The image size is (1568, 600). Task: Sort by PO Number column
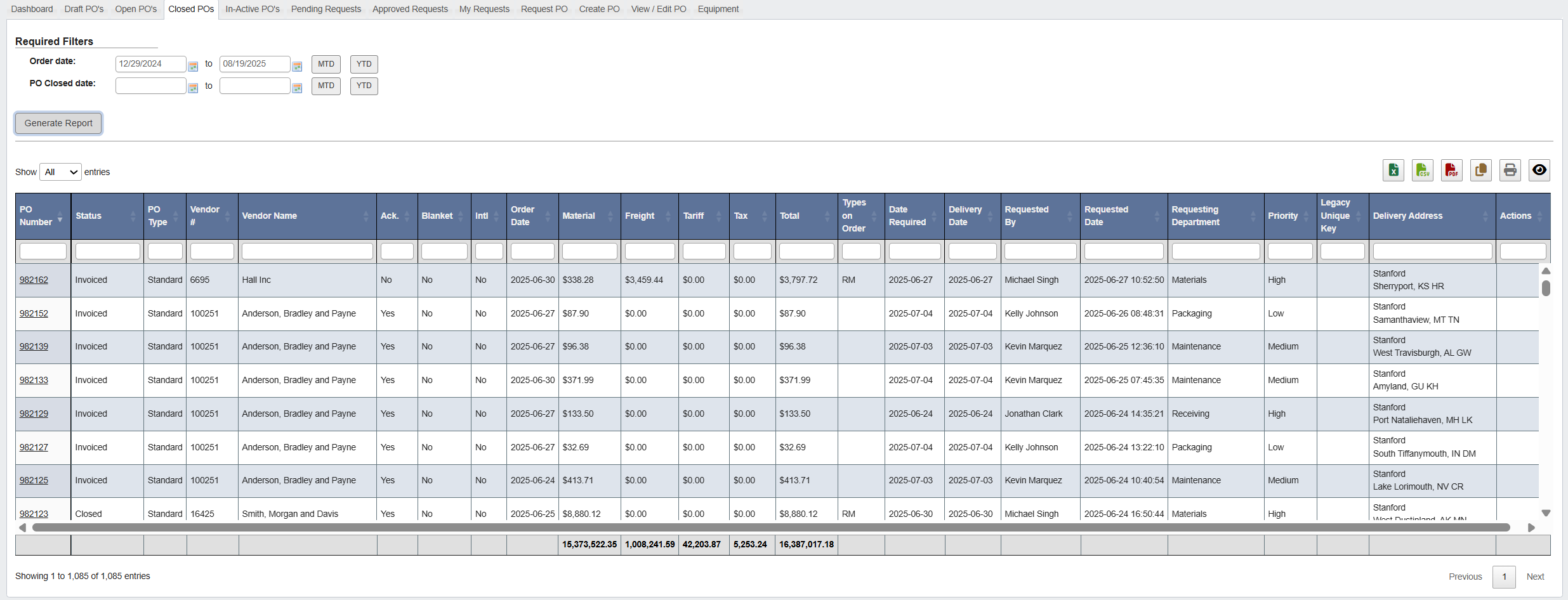[x=43, y=216]
